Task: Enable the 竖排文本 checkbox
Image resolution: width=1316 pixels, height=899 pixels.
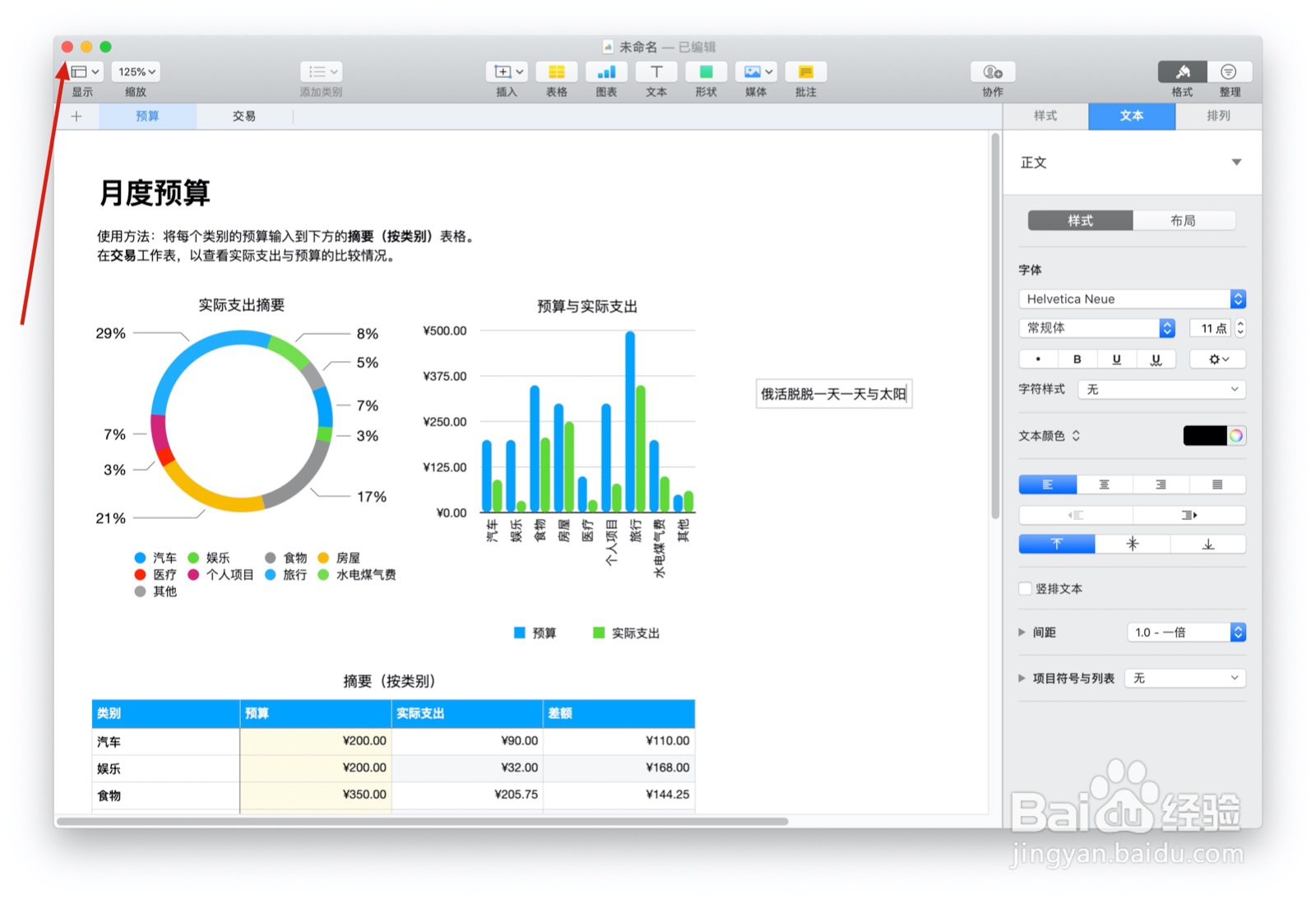Action: (1025, 588)
